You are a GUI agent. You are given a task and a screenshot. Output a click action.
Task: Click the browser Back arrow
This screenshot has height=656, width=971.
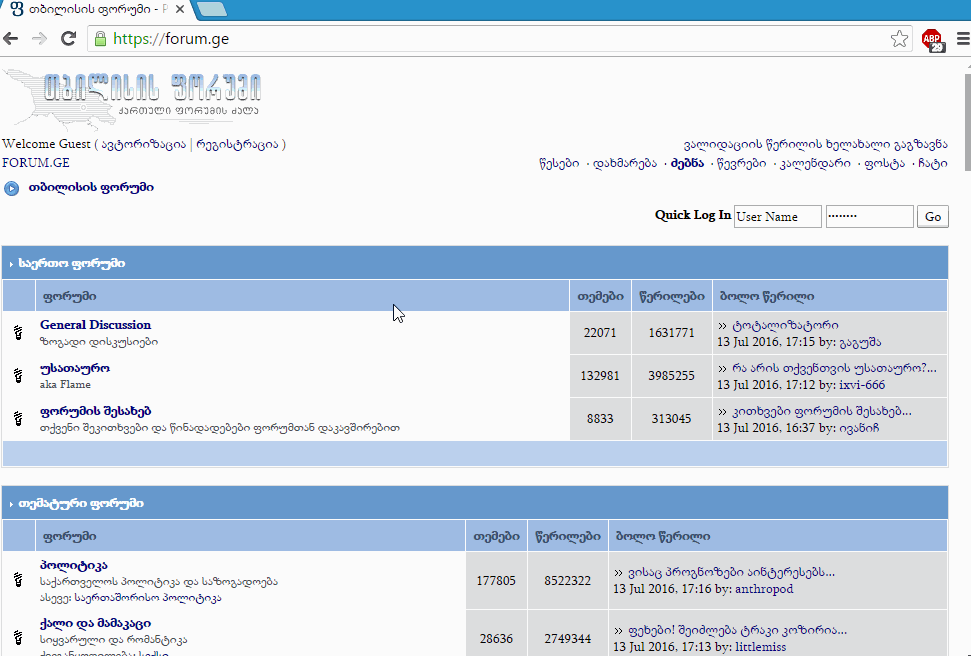[11, 39]
